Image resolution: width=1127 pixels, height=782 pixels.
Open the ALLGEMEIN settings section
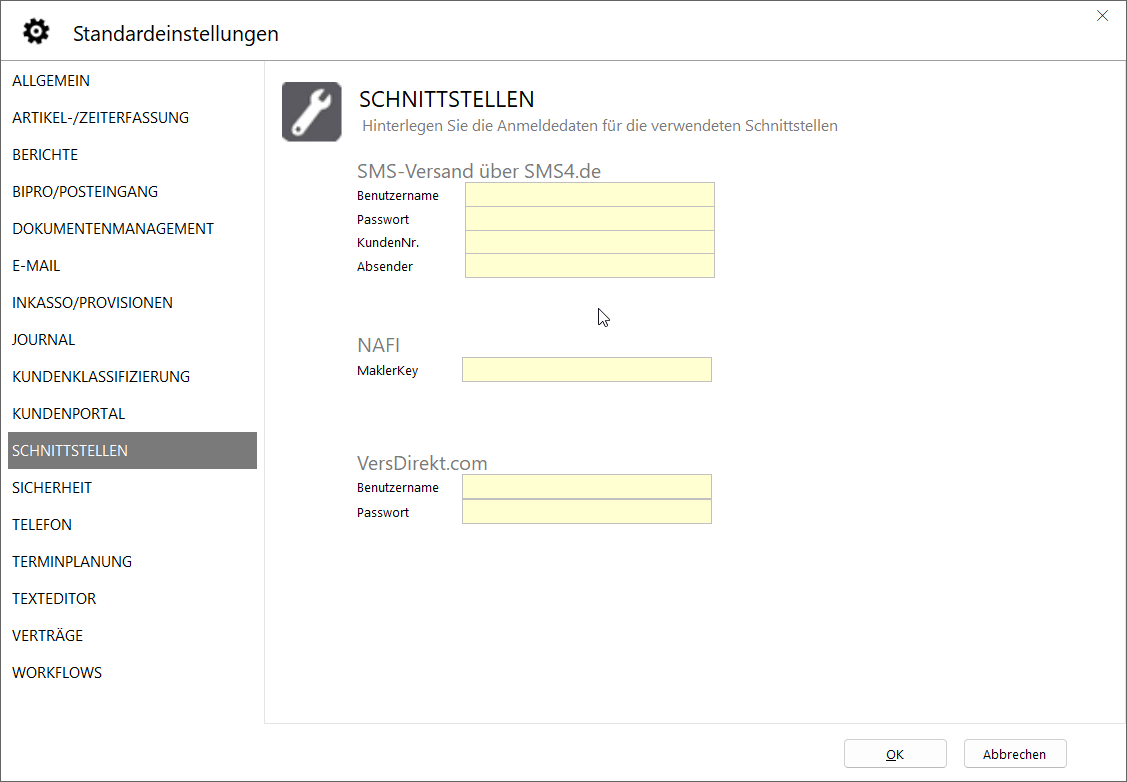pos(51,81)
